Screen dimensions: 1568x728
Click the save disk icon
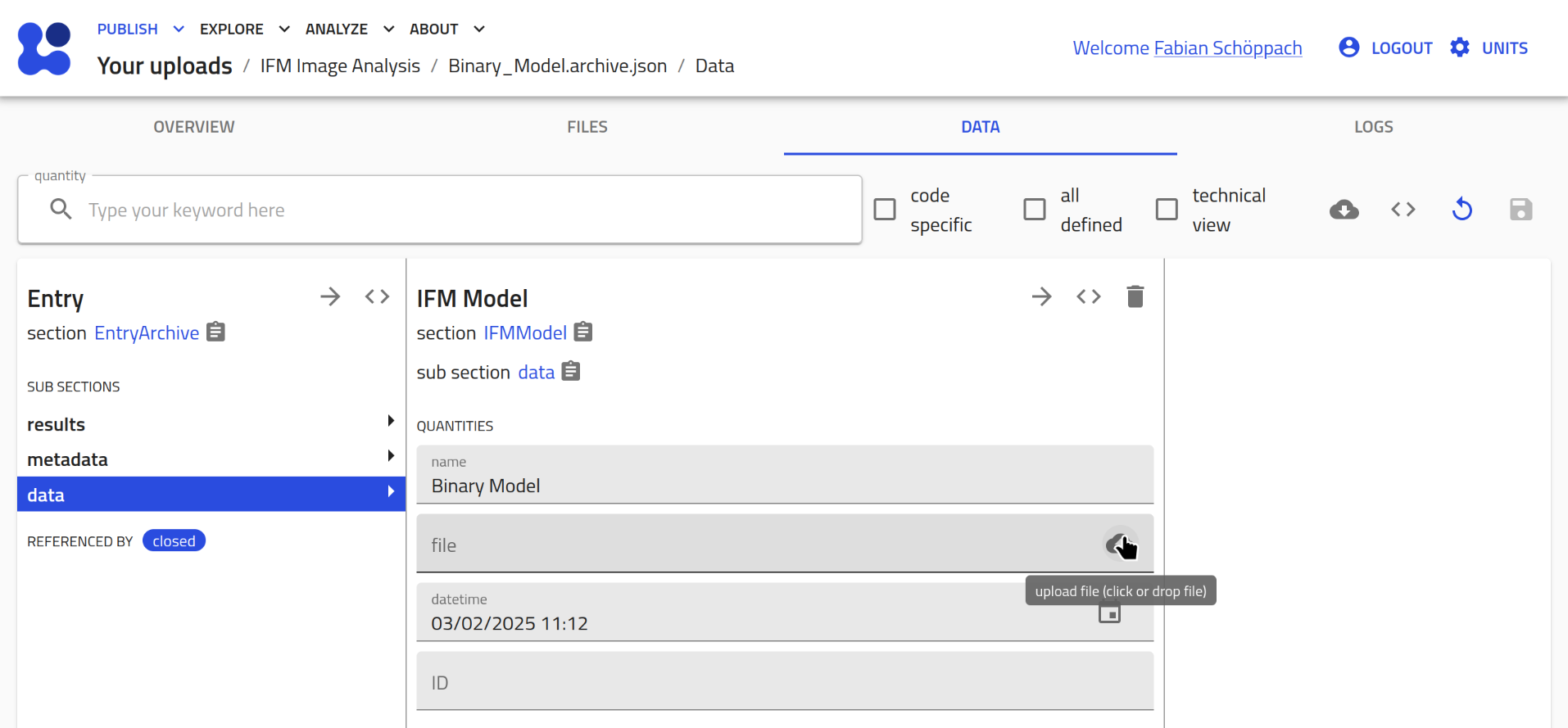click(1520, 210)
